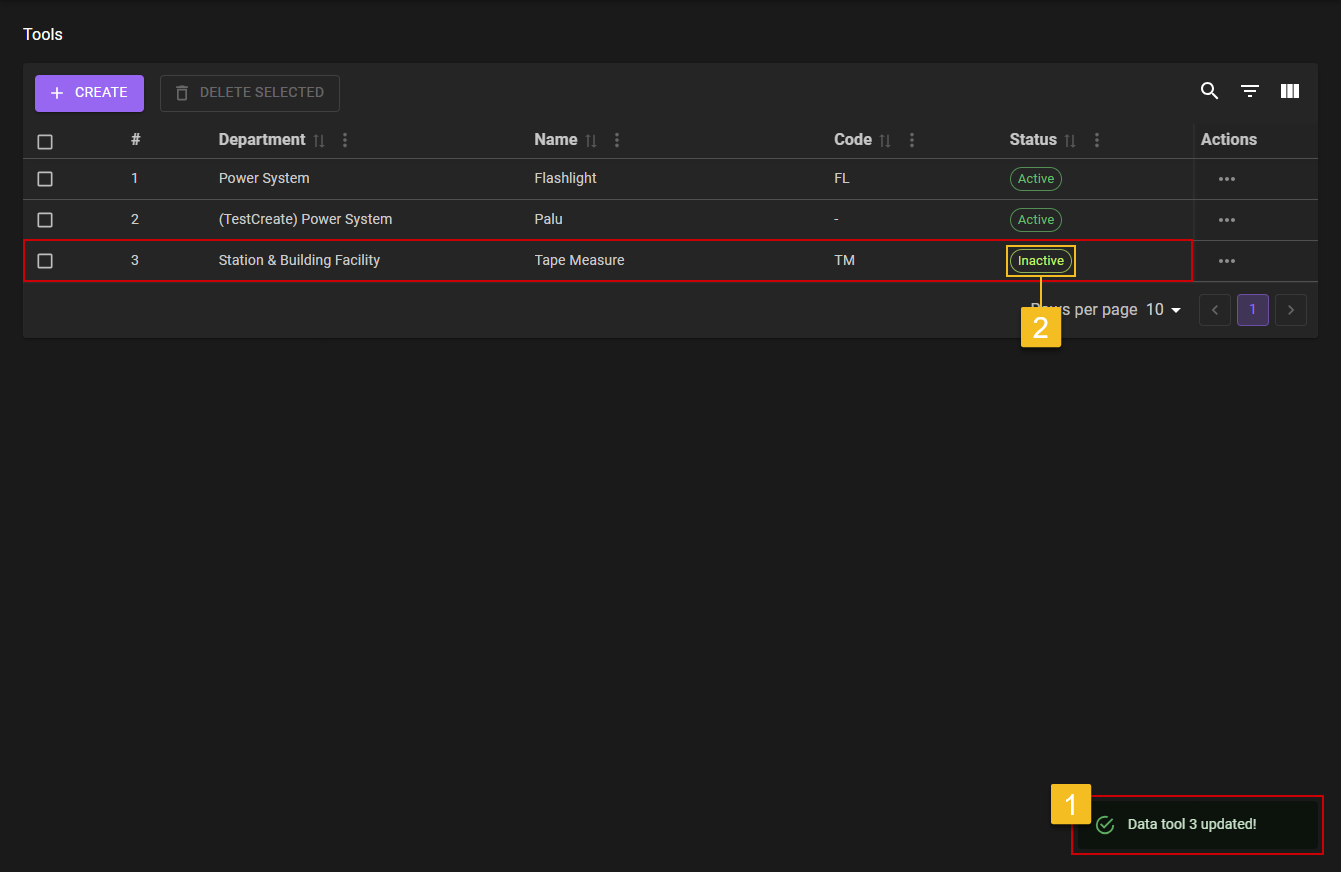Toggle the select-all header checkbox
The height and width of the screenshot is (872, 1341).
coord(45,142)
